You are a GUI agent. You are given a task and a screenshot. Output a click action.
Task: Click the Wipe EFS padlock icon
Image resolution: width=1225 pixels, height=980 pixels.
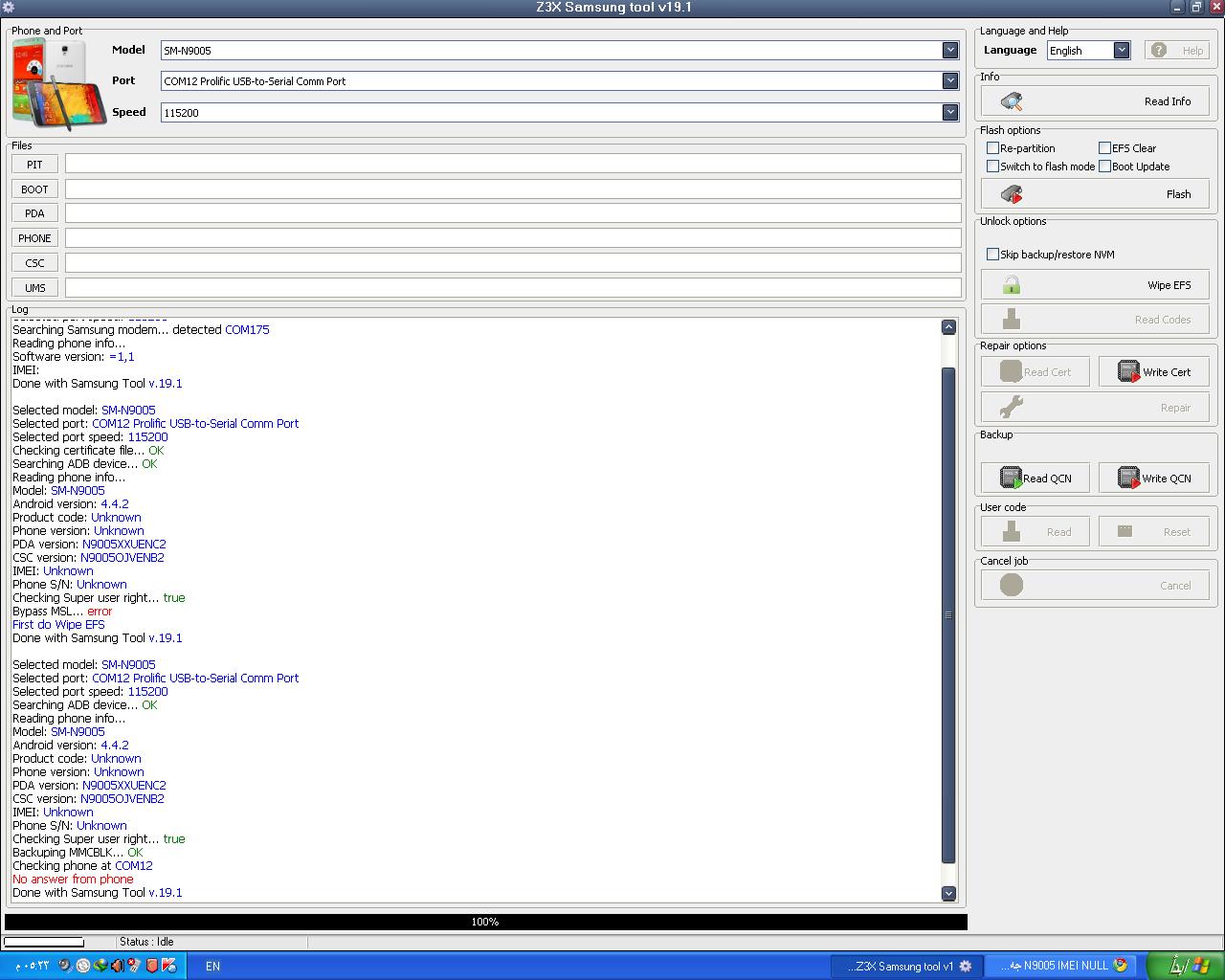[x=1012, y=285]
